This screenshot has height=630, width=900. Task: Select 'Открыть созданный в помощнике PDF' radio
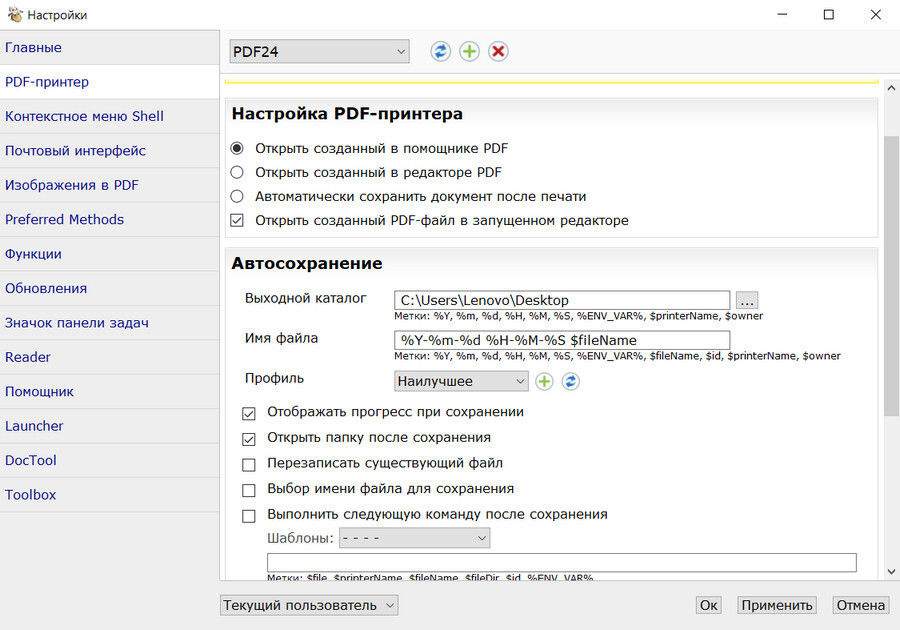[236, 149]
